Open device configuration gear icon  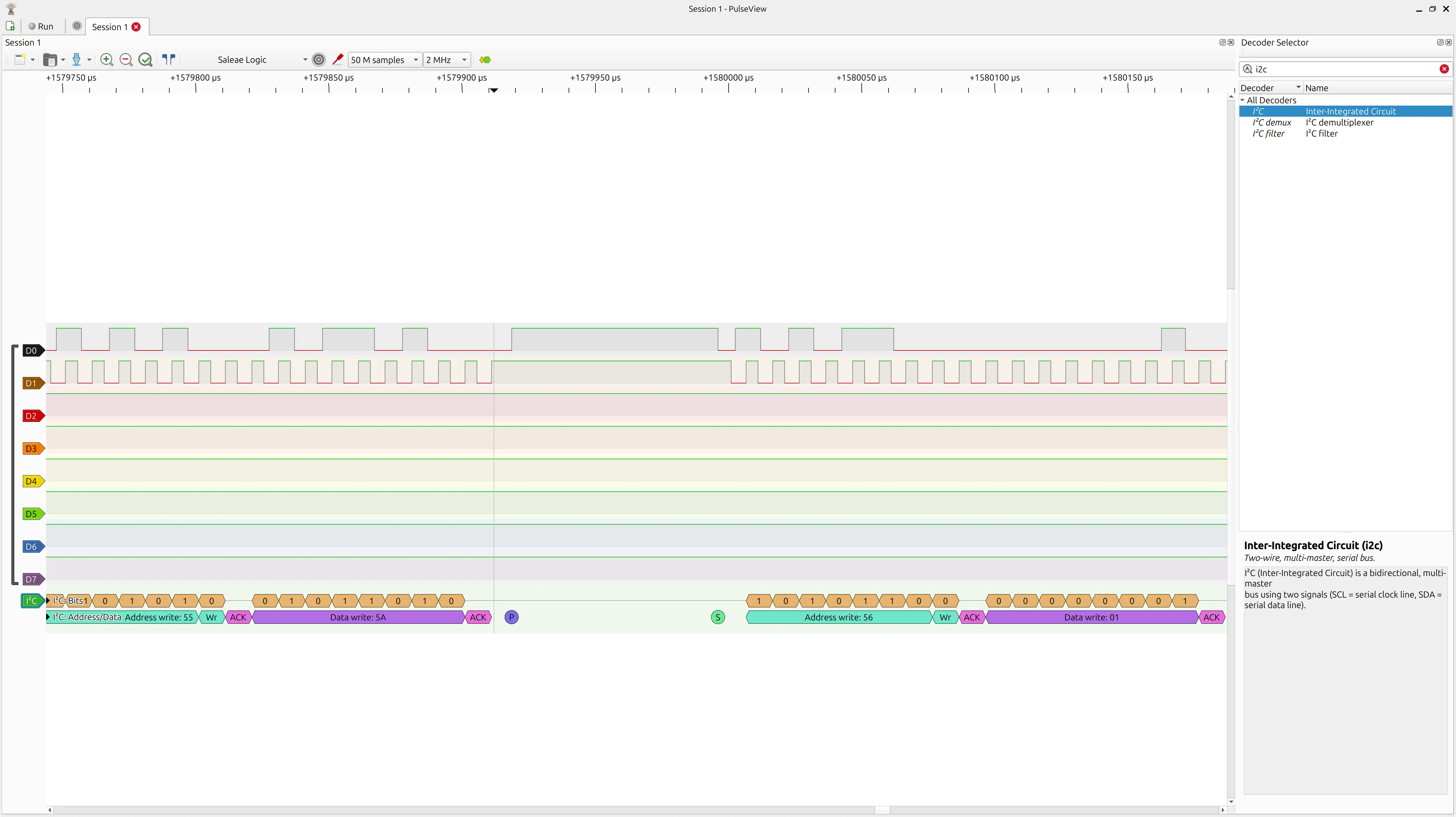coord(319,60)
